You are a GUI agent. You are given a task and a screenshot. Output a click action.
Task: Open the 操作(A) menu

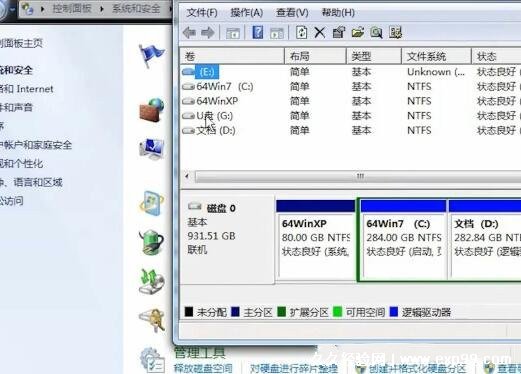click(x=247, y=13)
